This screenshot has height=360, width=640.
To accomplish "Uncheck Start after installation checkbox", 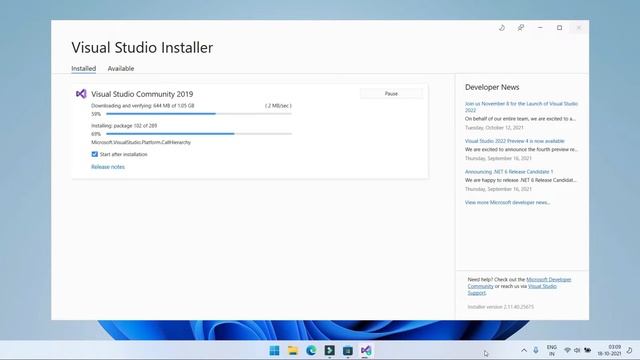I will point(95,154).
